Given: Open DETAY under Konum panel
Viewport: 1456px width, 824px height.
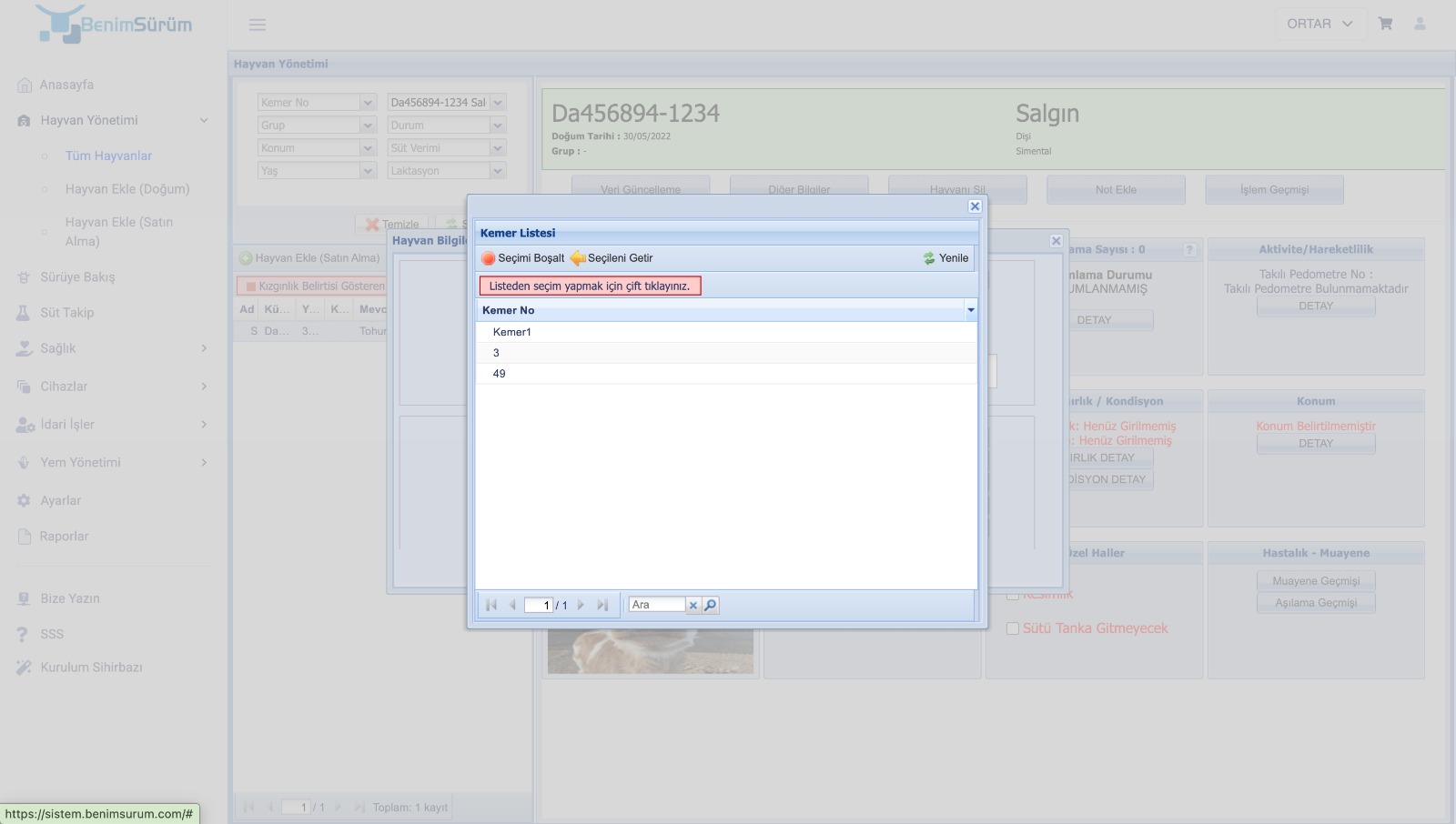Looking at the screenshot, I should pyautogui.click(x=1316, y=444).
